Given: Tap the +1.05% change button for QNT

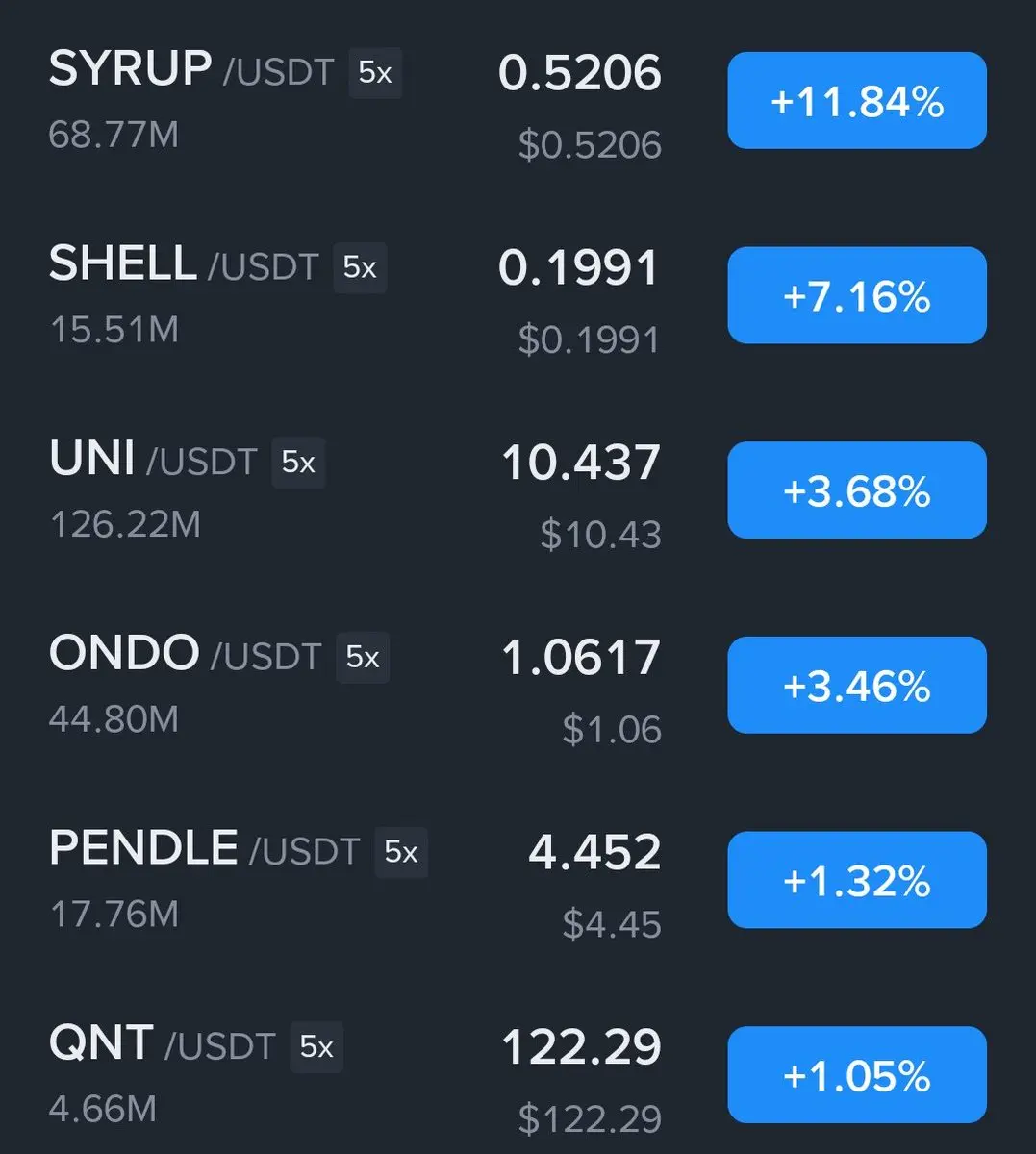Looking at the screenshot, I should point(857,1074).
